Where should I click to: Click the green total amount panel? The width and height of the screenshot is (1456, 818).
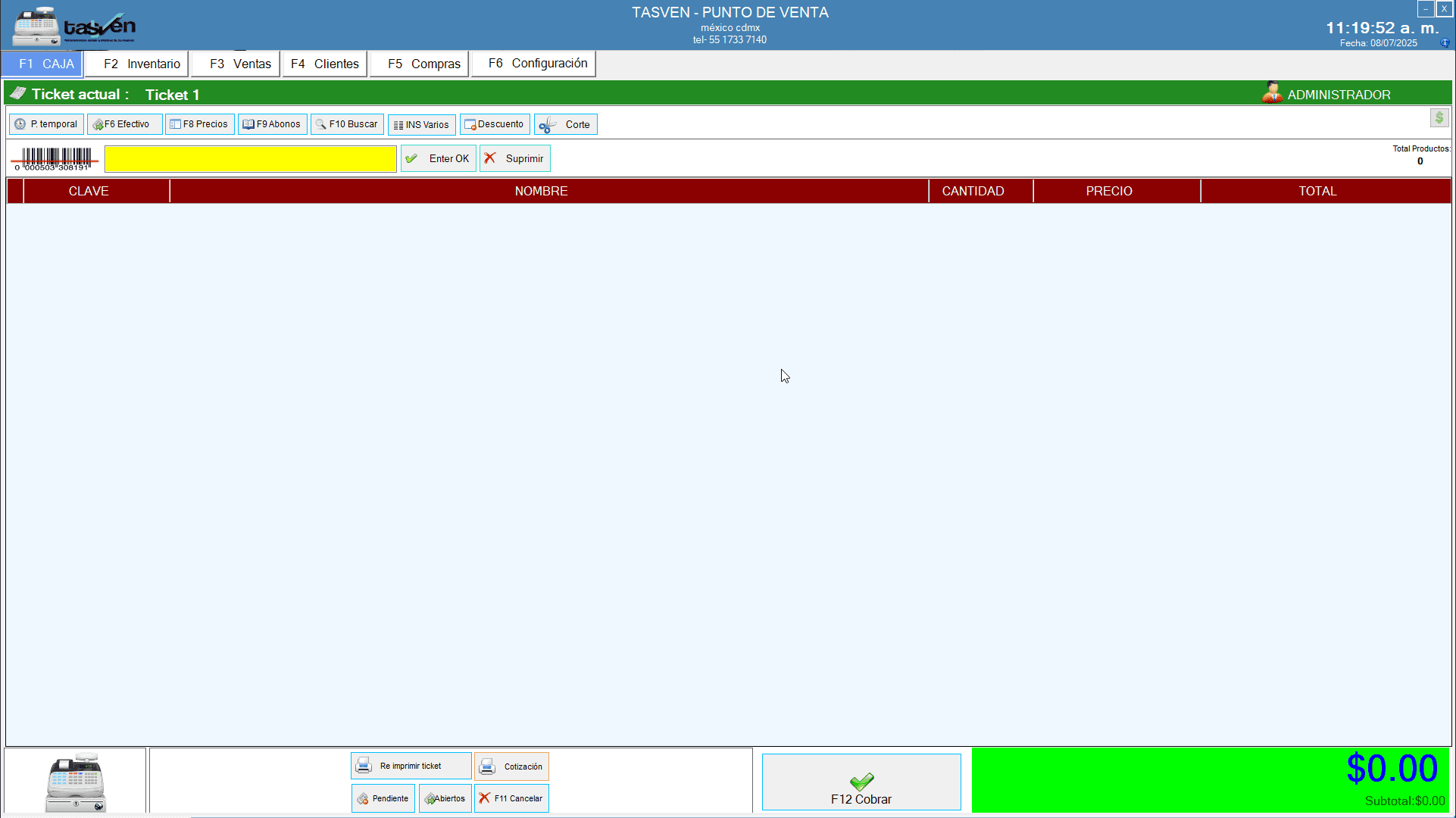pyautogui.click(x=1210, y=780)
